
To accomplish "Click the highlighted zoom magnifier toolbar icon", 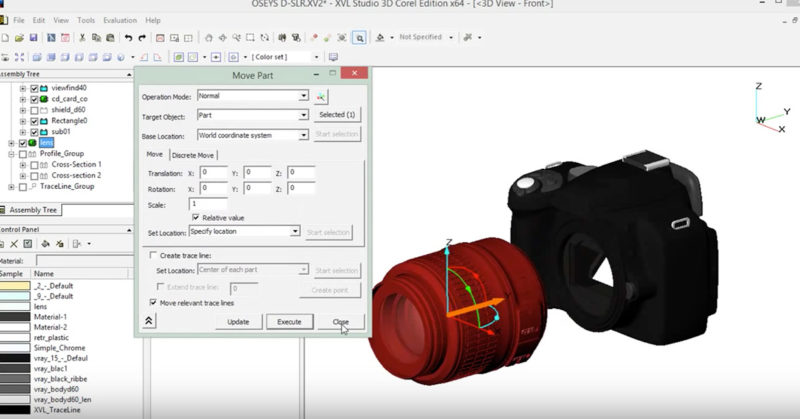I will pyautogui.click(x=359, y=38).
